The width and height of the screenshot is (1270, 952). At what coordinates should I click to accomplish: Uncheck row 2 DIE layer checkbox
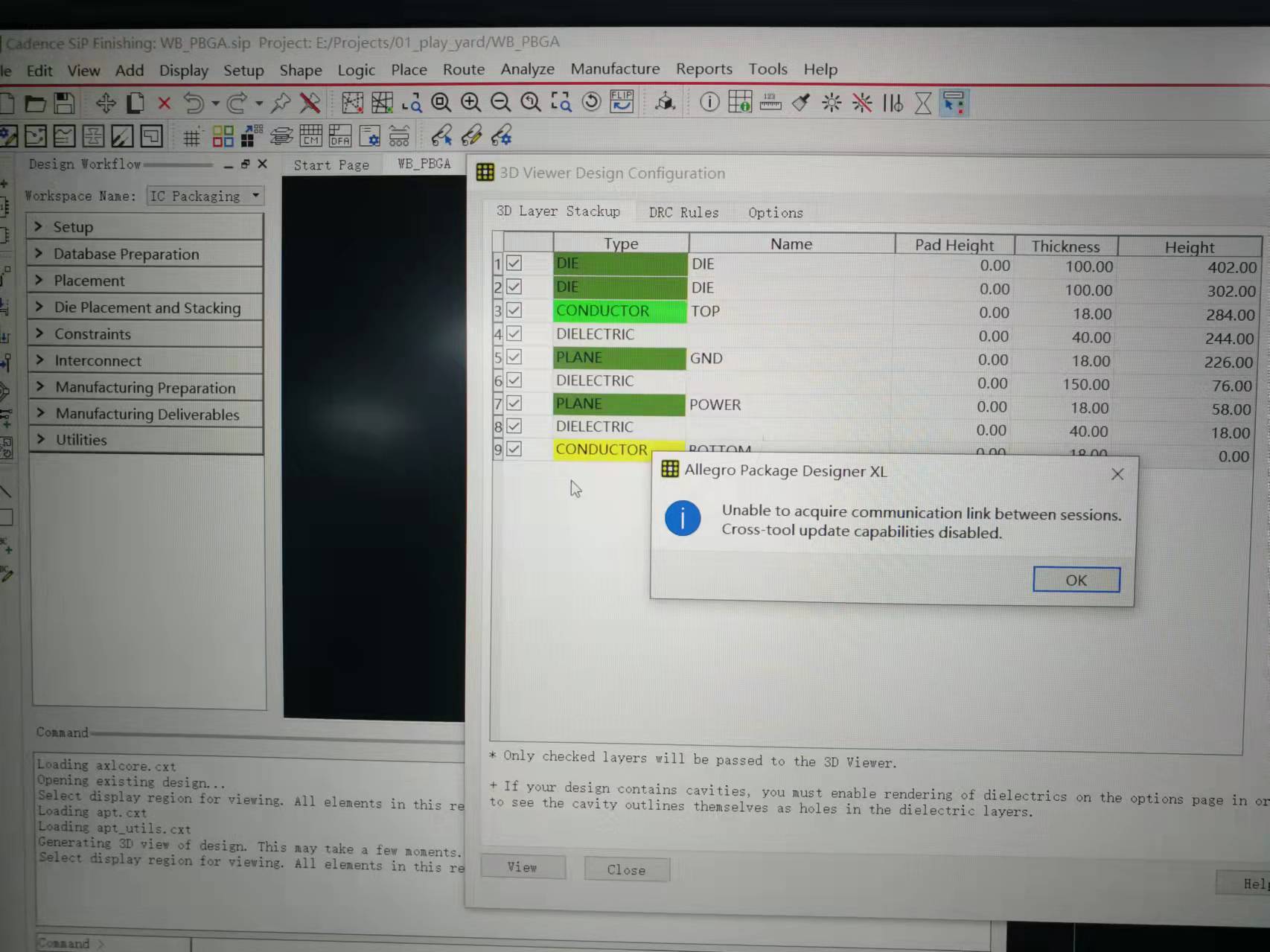coord(514,287)
